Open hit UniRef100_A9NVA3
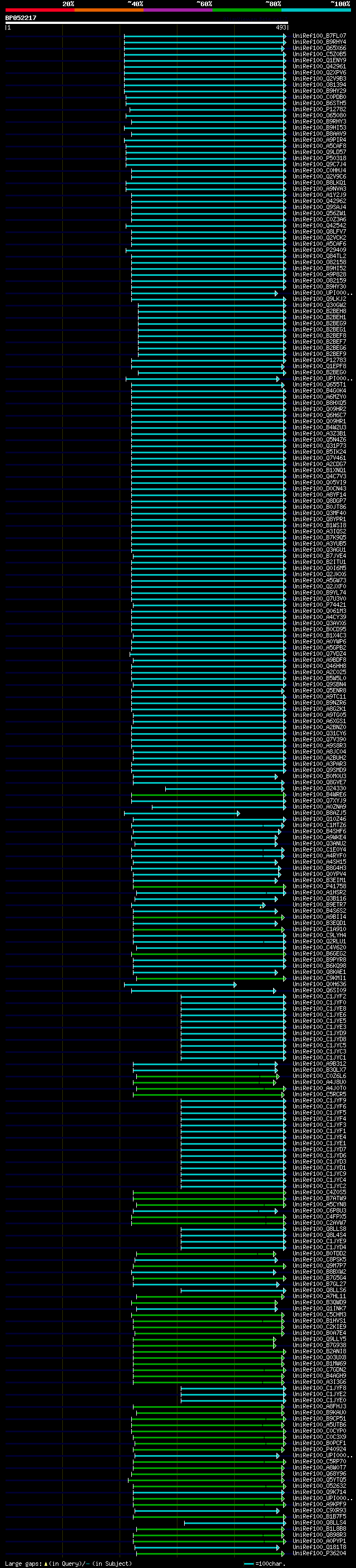 [x=319, y=189]
